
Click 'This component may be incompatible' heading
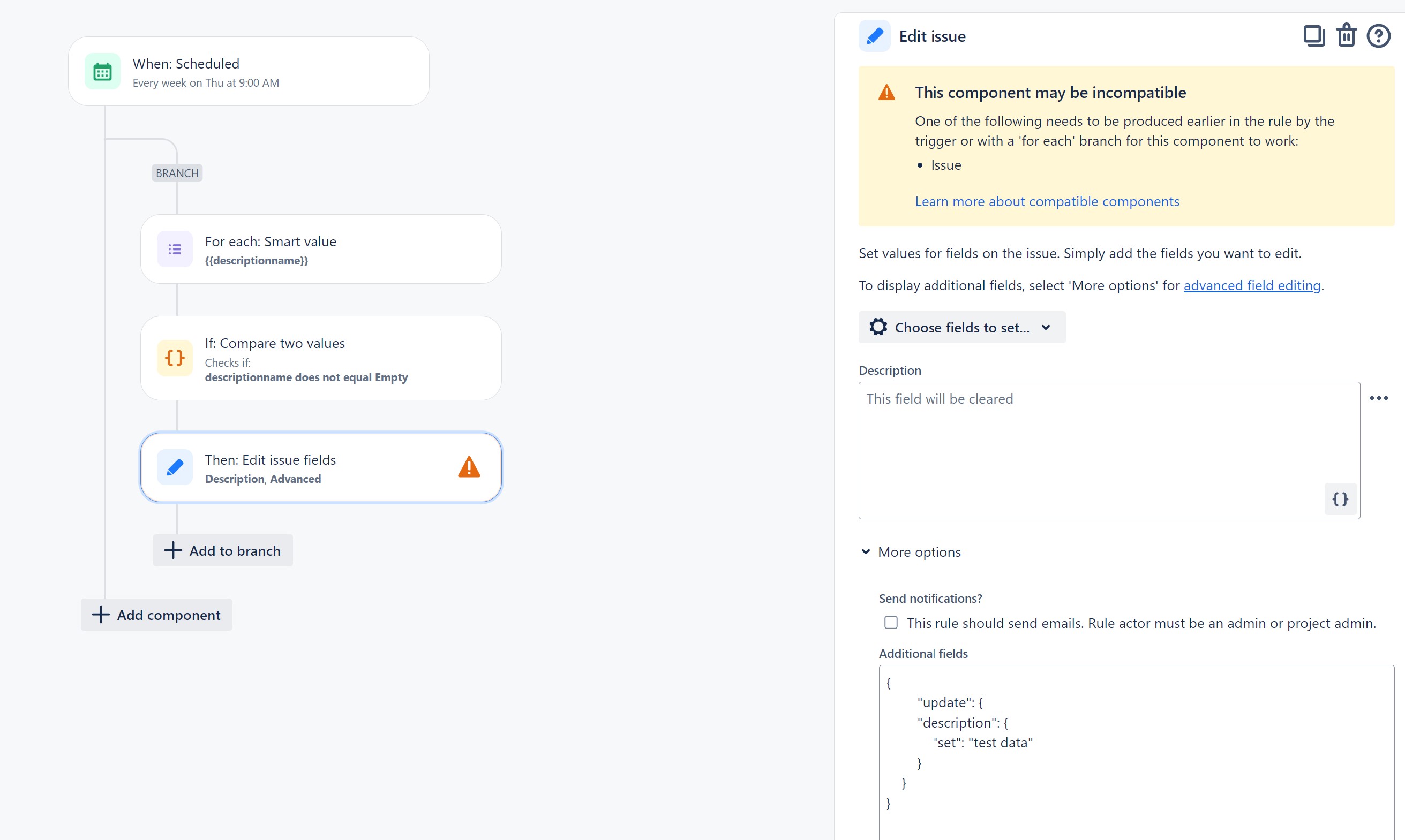(1050, 92)
